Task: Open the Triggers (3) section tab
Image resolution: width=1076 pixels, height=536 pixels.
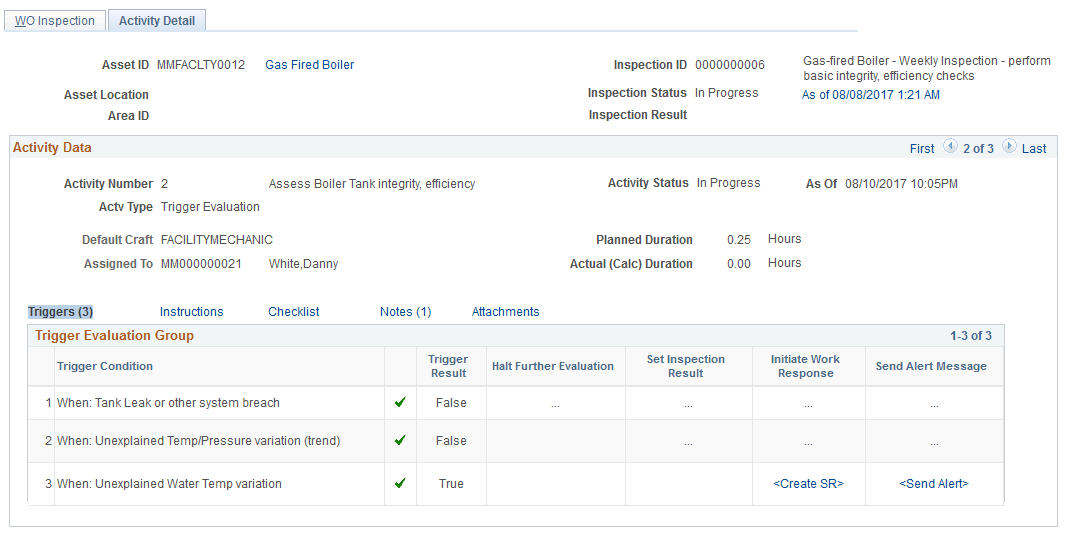Action: [x=60, y=312]
